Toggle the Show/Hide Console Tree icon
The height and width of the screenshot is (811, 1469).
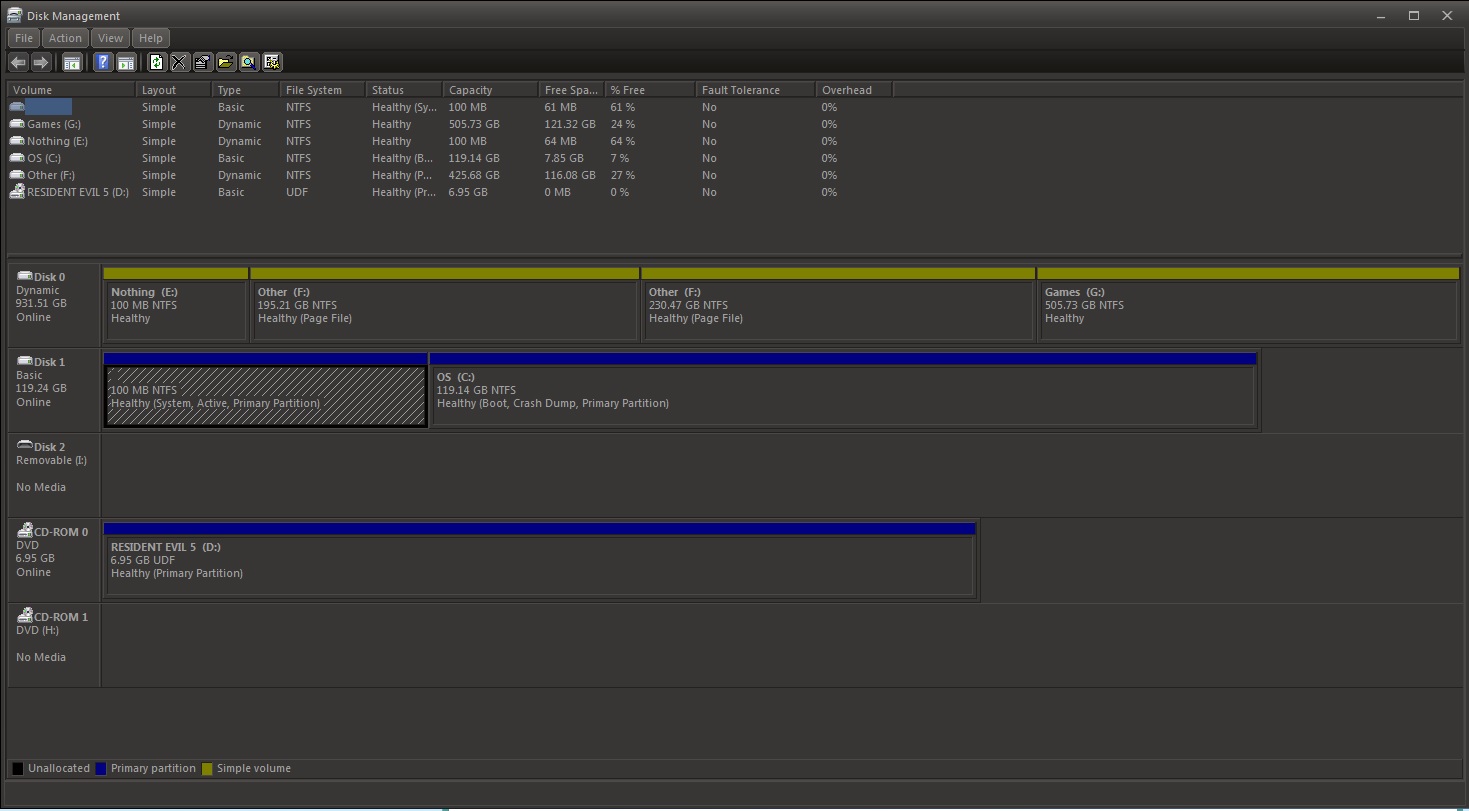(x=72, y=63)
